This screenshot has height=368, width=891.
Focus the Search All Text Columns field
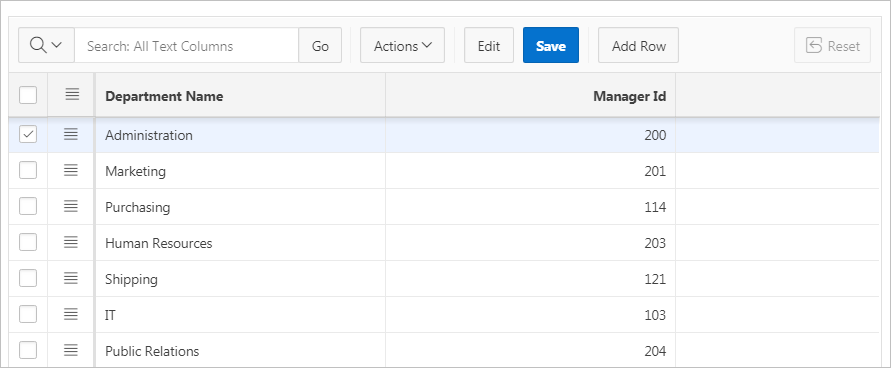pos(186,45)
